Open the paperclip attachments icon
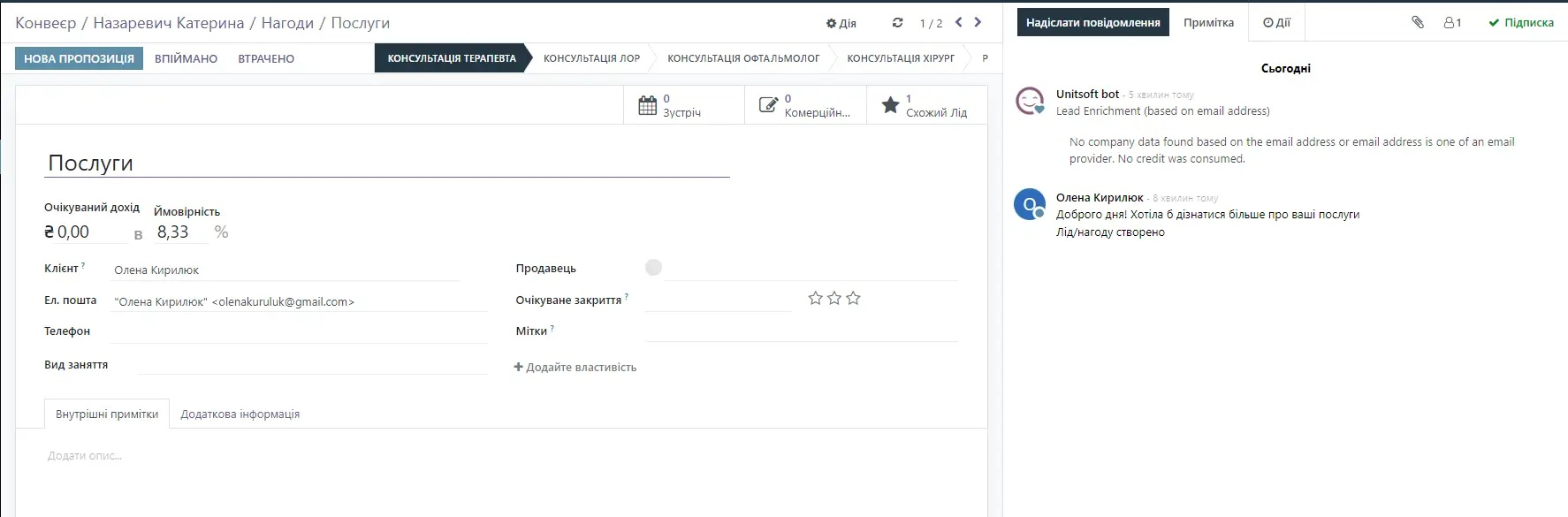The width and height of the screenshot is (1568, 517). (x=1417, y=23)
